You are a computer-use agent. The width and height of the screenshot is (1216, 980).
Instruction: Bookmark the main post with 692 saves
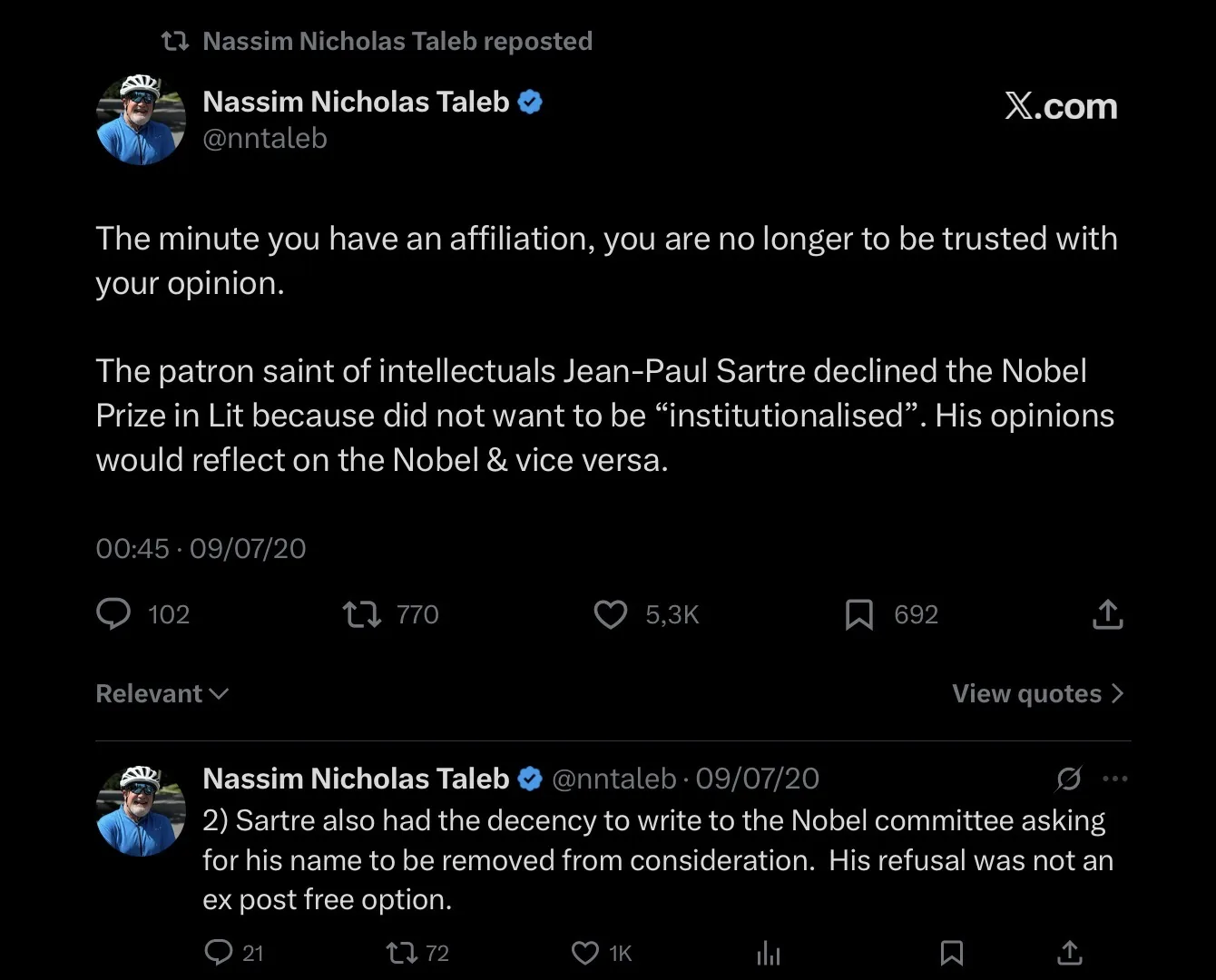click(858, 614)
